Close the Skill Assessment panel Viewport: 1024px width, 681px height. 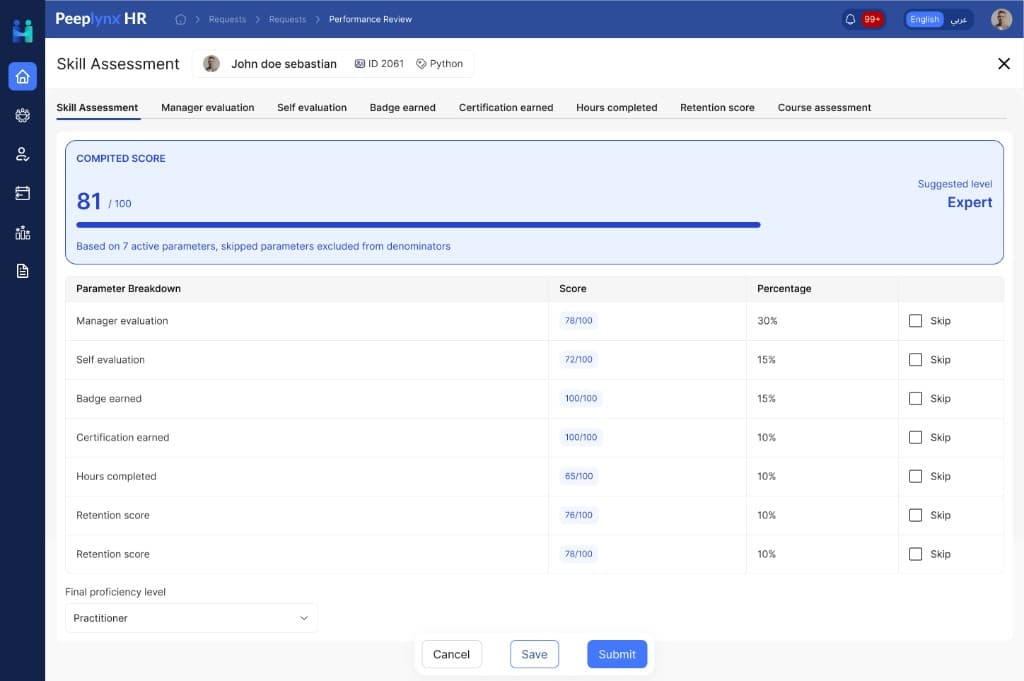click(x=1004, y=63)
